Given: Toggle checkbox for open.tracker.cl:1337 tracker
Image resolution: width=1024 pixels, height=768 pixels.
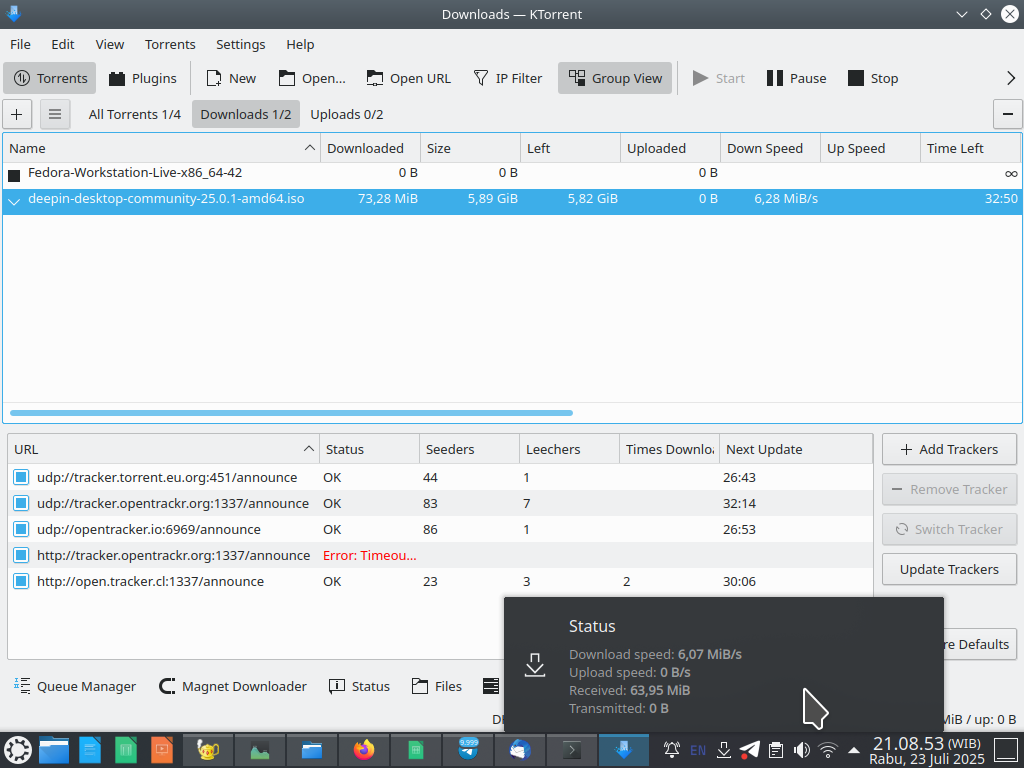Looking at the screenshot, I should (21, 582).
